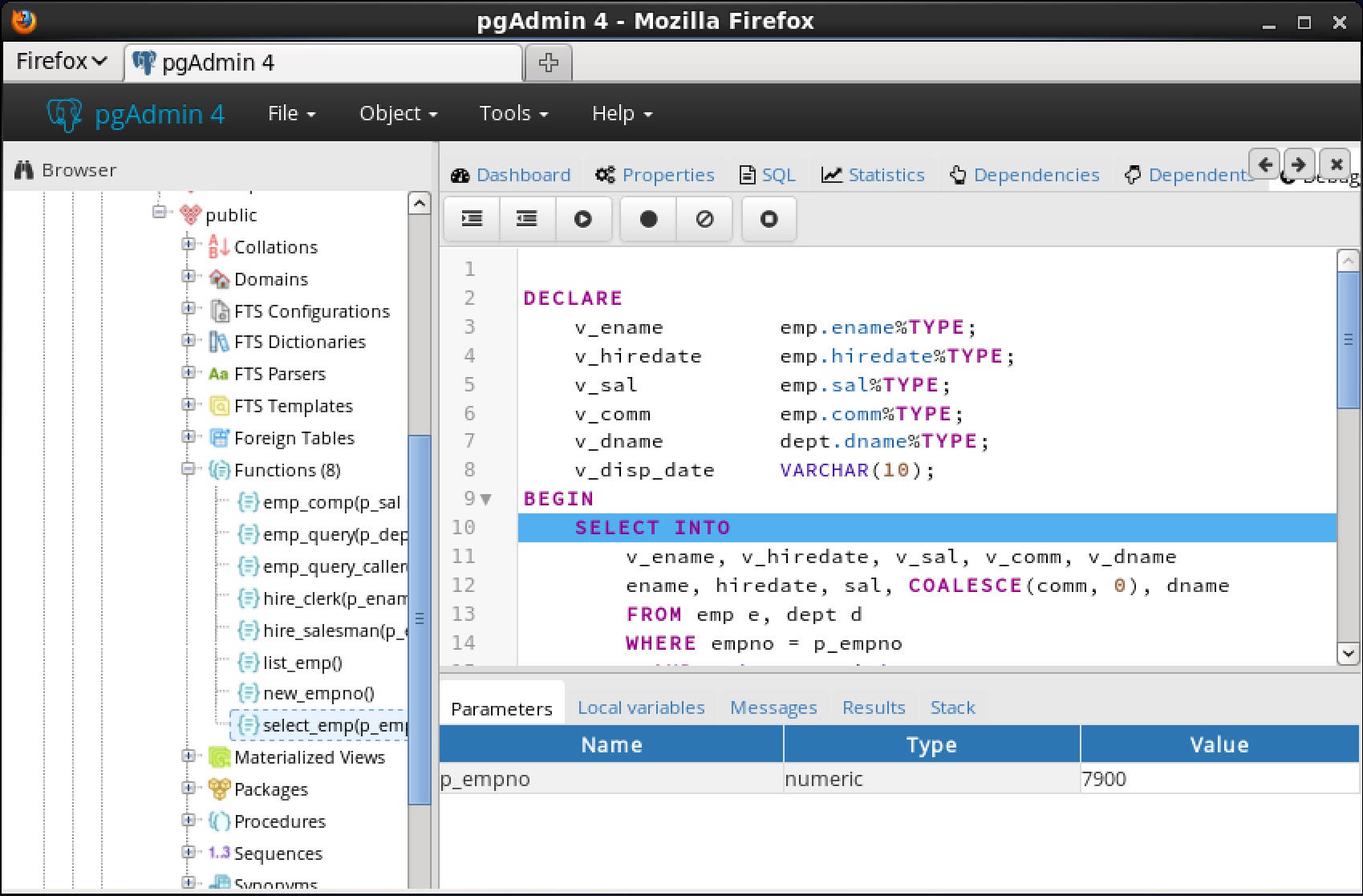Collapse the public schema node
The height and width of the screenshot is (896, 1363).
click(x=160, y=213)
